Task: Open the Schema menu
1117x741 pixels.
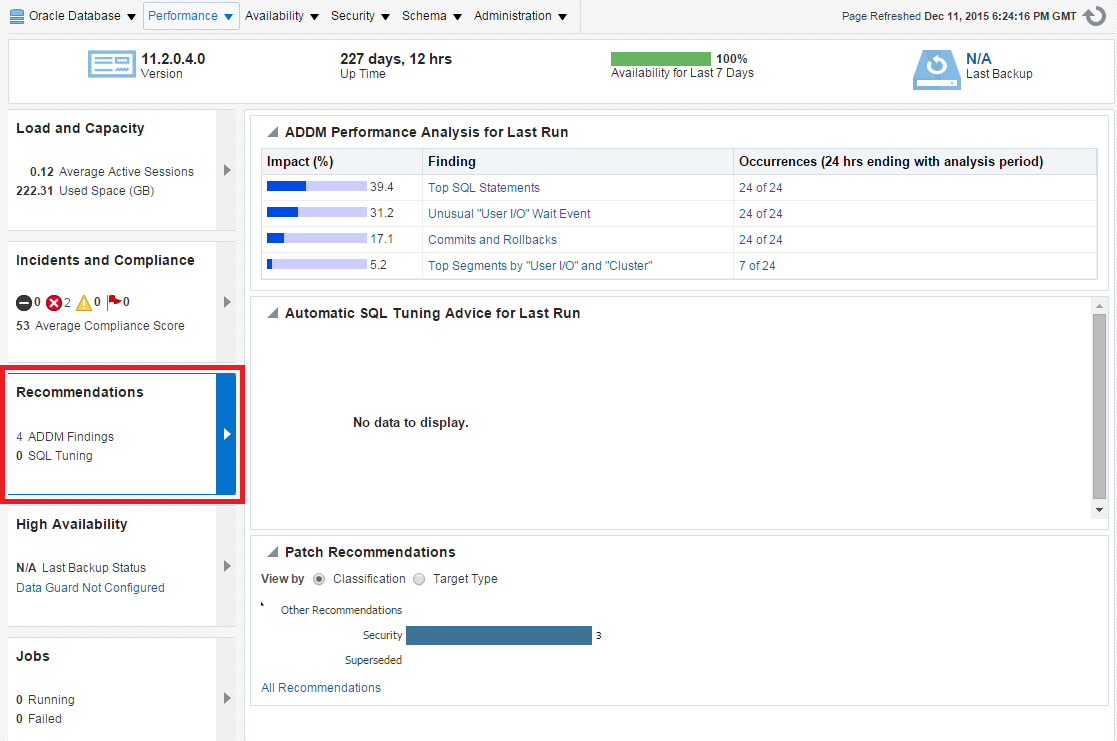Action: point(432,16)
